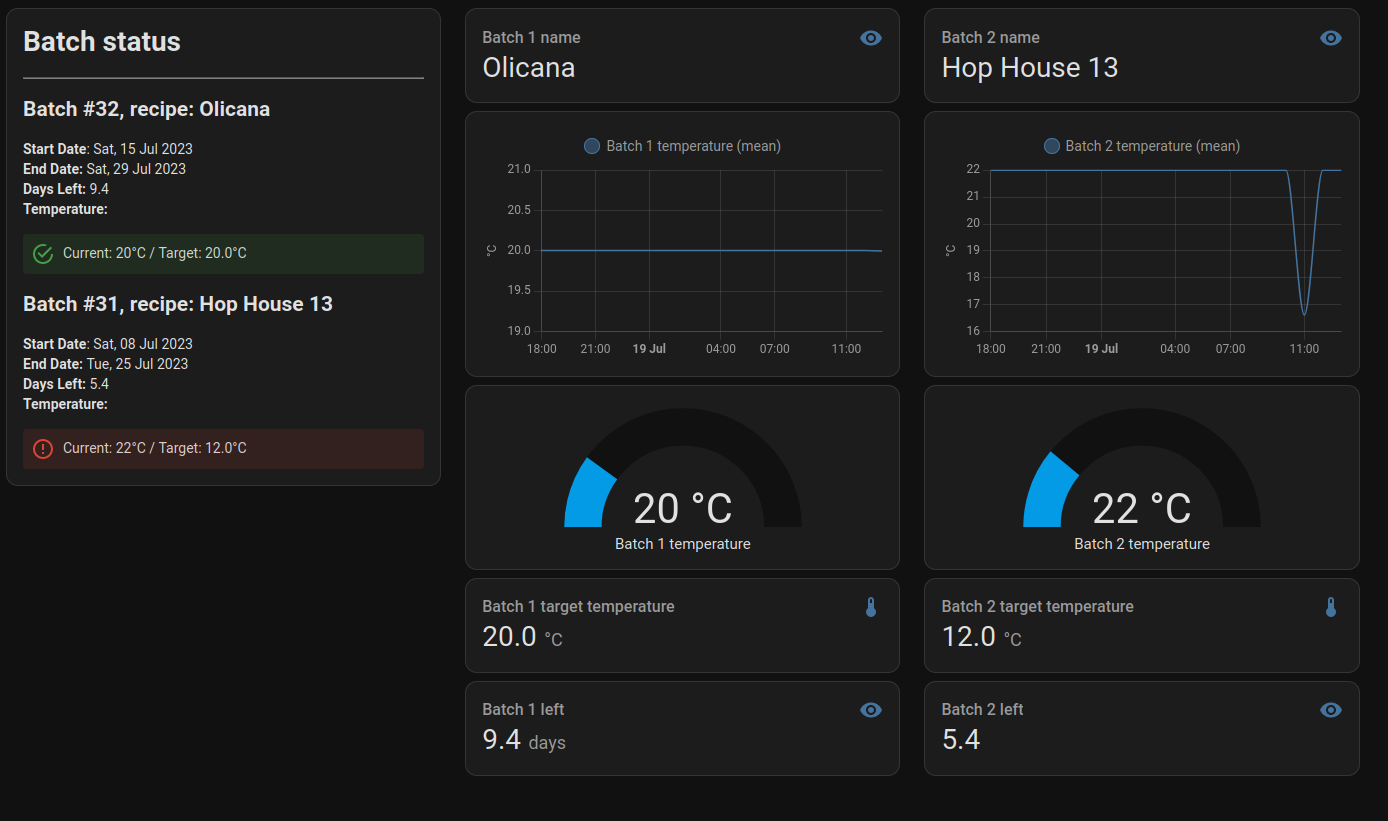The width and height of the screenshot is (1388, 821).
Task: Open Batch 1 name entity Olicana
Action: click(x=682, y=56)
